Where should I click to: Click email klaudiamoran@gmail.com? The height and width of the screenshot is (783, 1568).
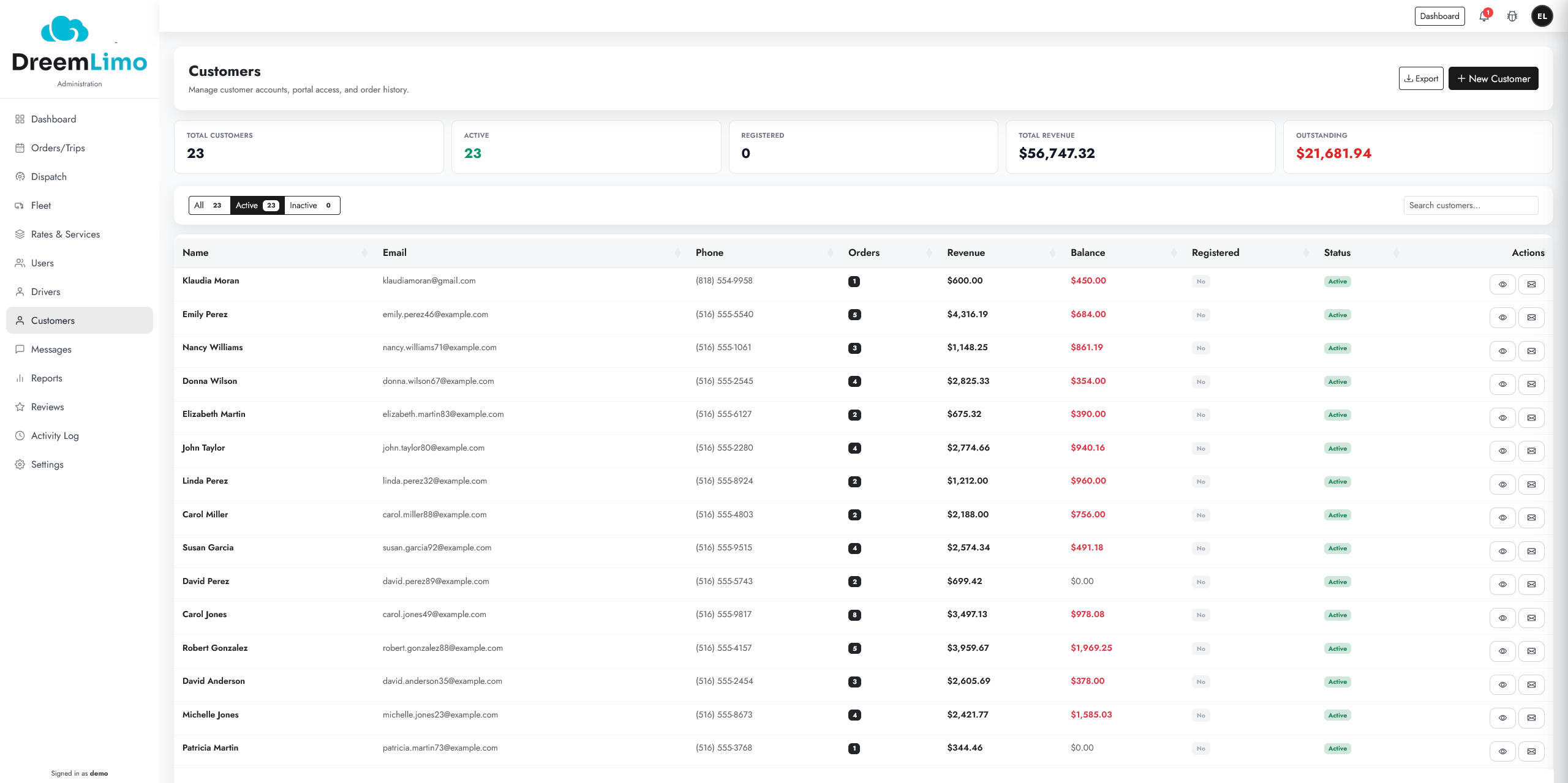[429, 280]
